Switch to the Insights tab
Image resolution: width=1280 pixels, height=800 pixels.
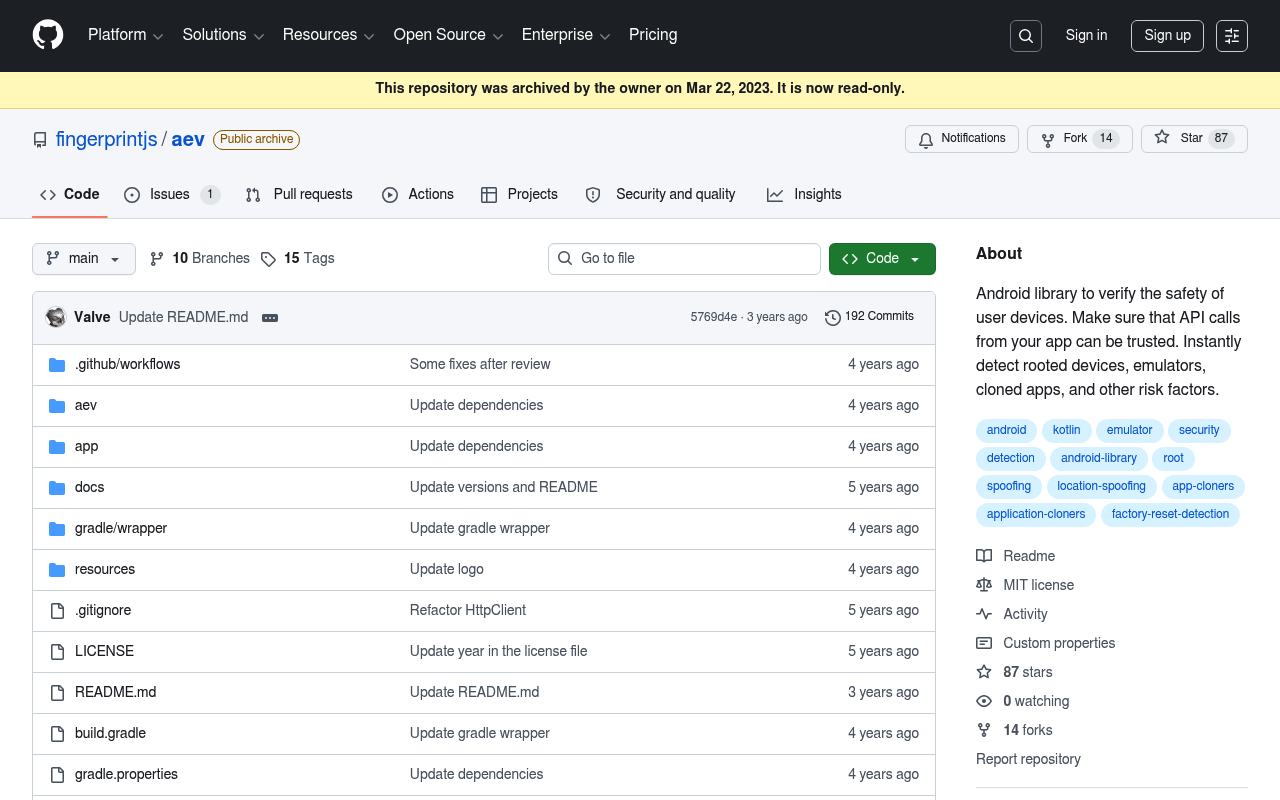(x=804, y=195)
